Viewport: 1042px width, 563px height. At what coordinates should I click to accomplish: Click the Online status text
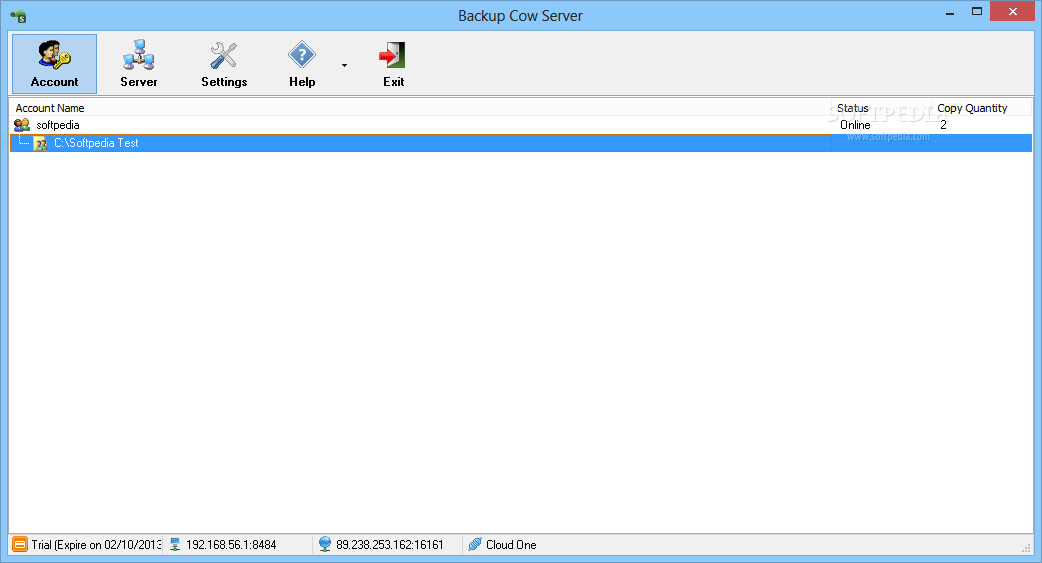855,125
